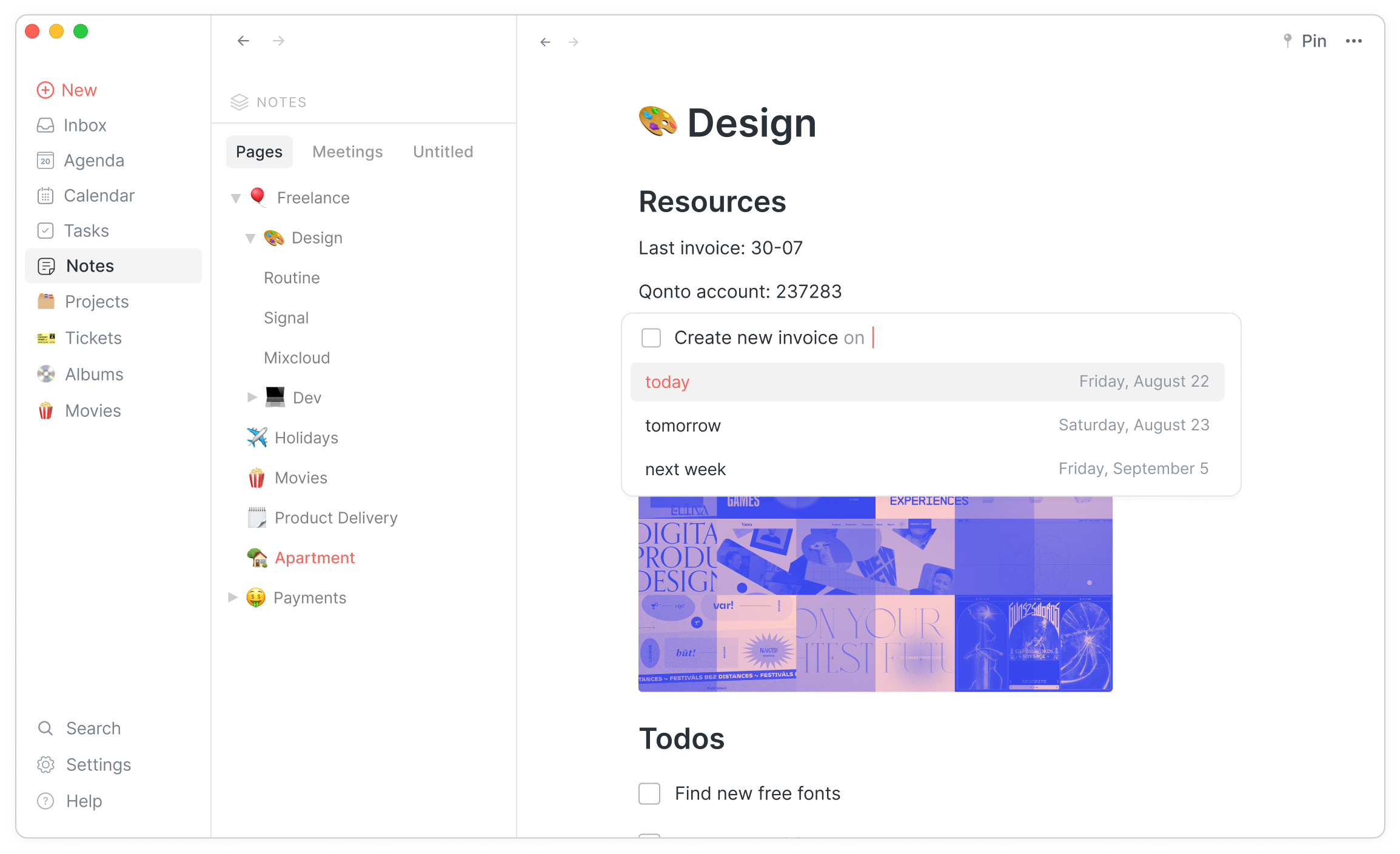Click the Search magnifier icon

pyautogui.click(x=45, y=728)
